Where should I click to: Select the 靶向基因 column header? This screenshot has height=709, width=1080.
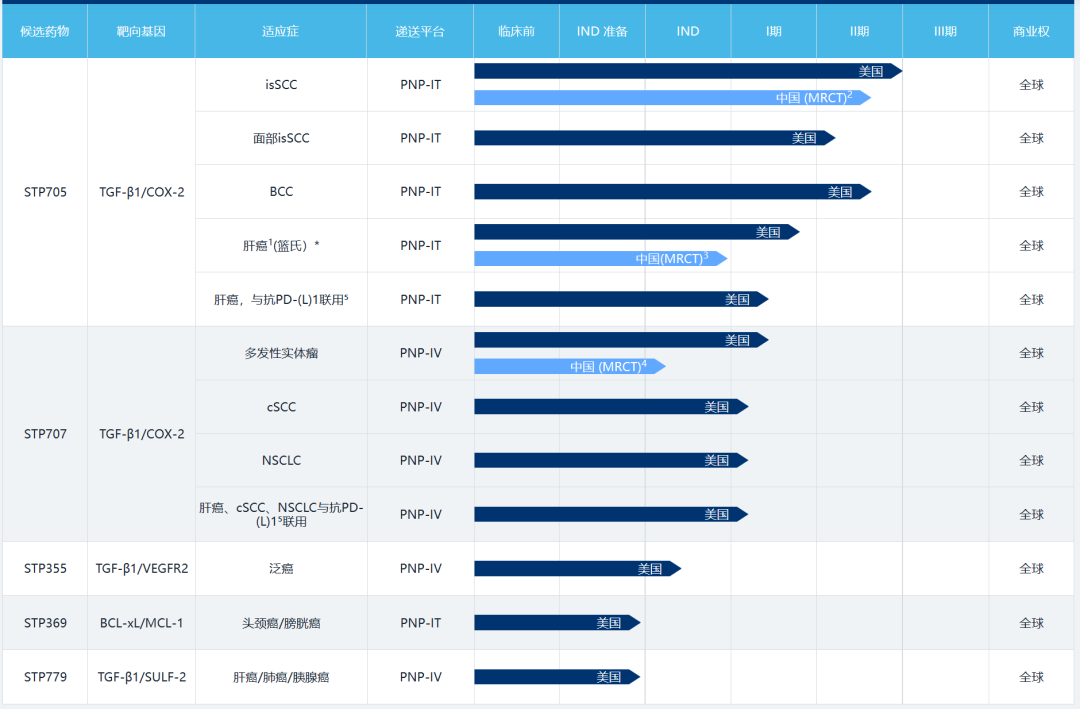tap(141, 31)
